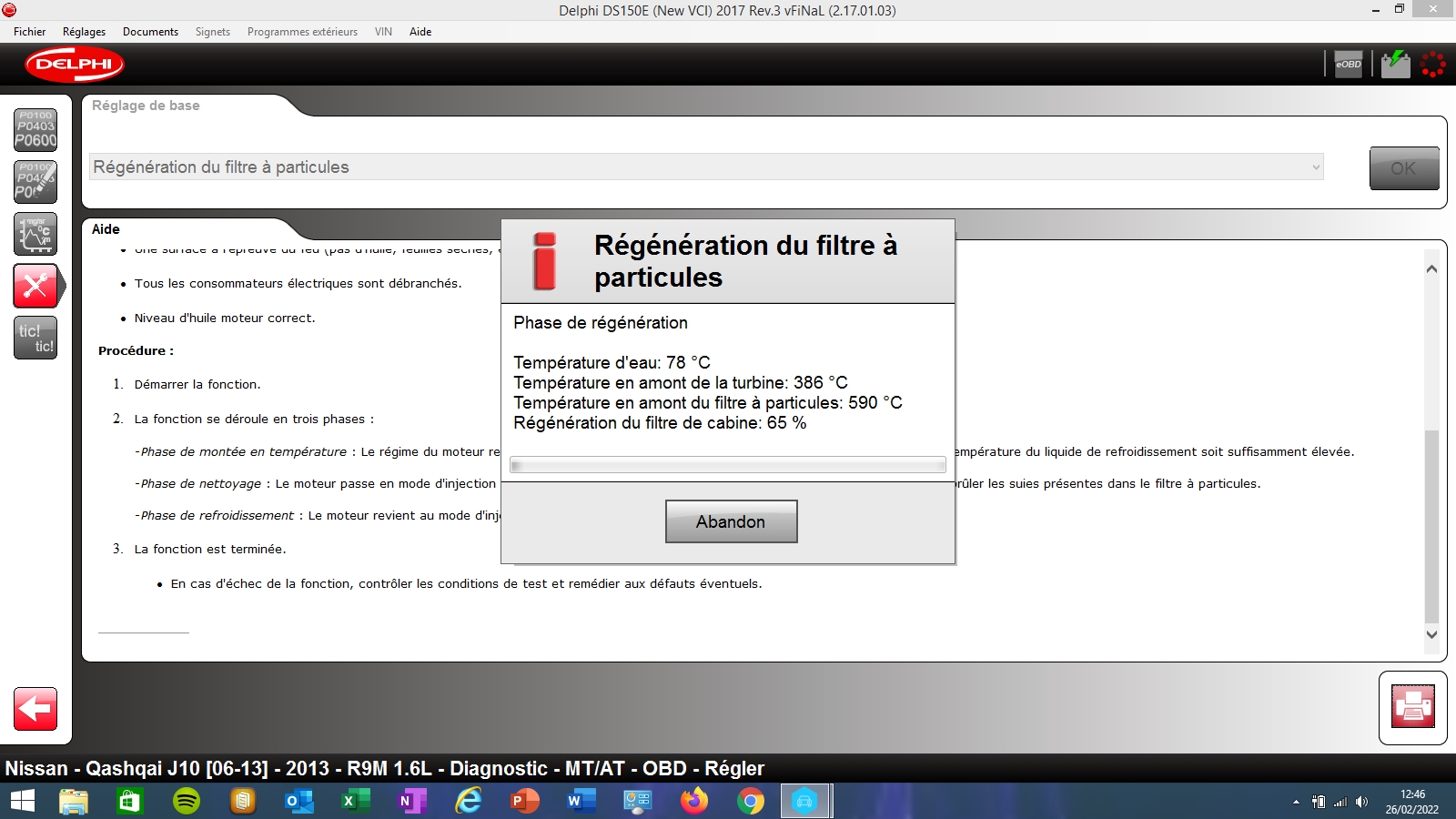1456x819 pixels.
Task: Open the Aide menu
Action: point(420,32)
